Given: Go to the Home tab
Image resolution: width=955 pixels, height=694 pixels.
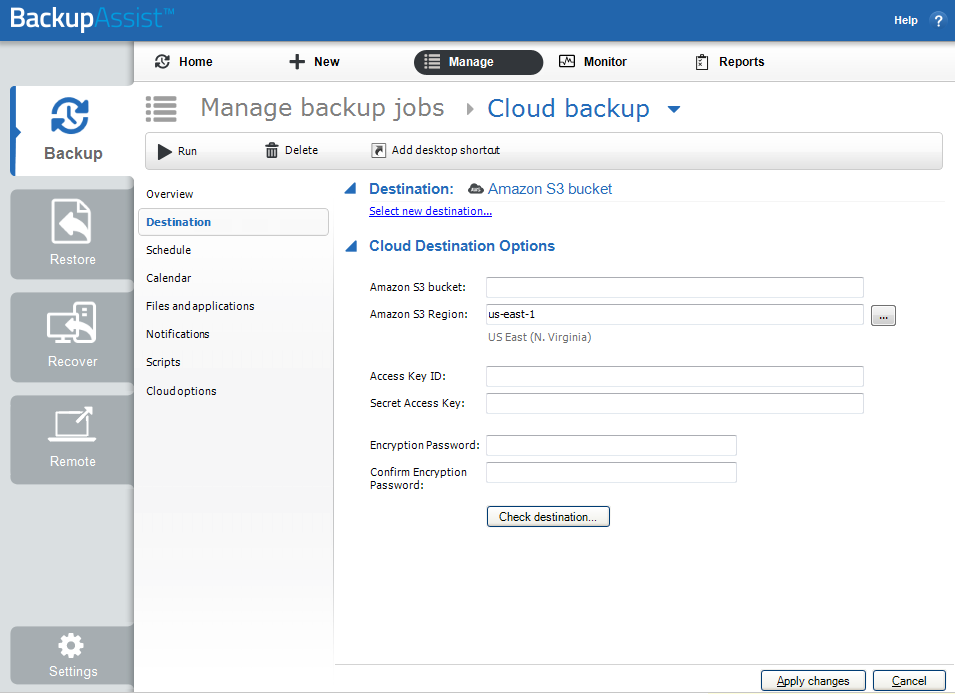Looking at the screenshot, I should [184, 62].
